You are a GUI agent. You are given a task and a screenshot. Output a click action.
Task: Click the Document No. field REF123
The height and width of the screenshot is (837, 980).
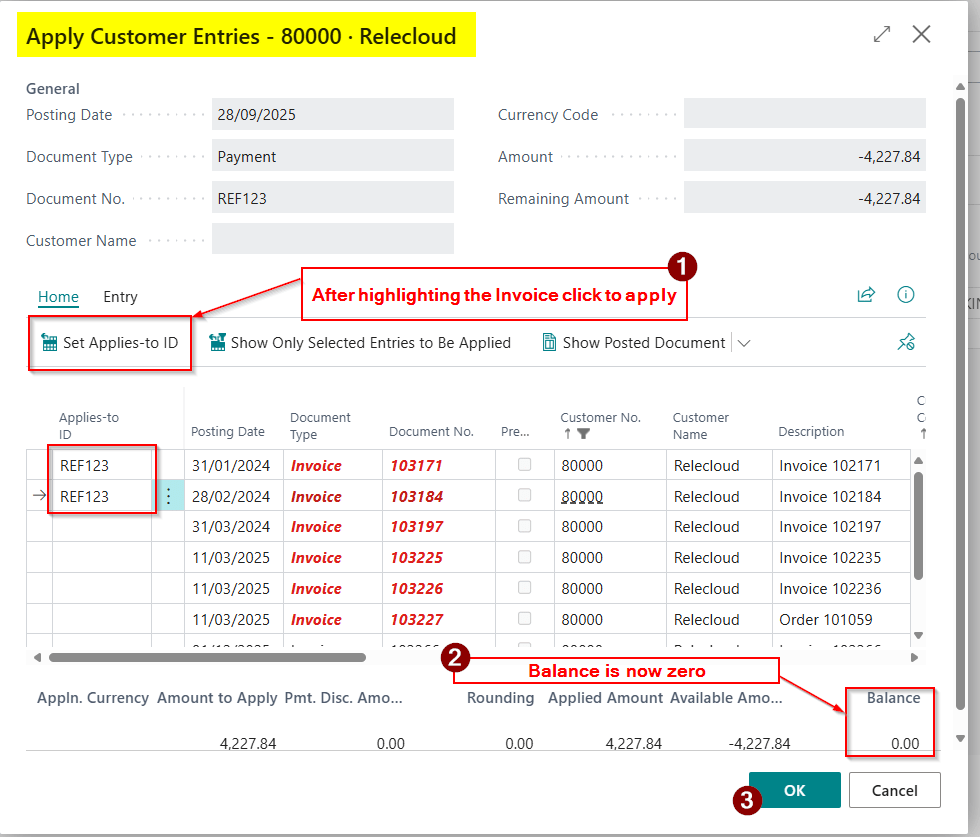[x=332, y=198]
